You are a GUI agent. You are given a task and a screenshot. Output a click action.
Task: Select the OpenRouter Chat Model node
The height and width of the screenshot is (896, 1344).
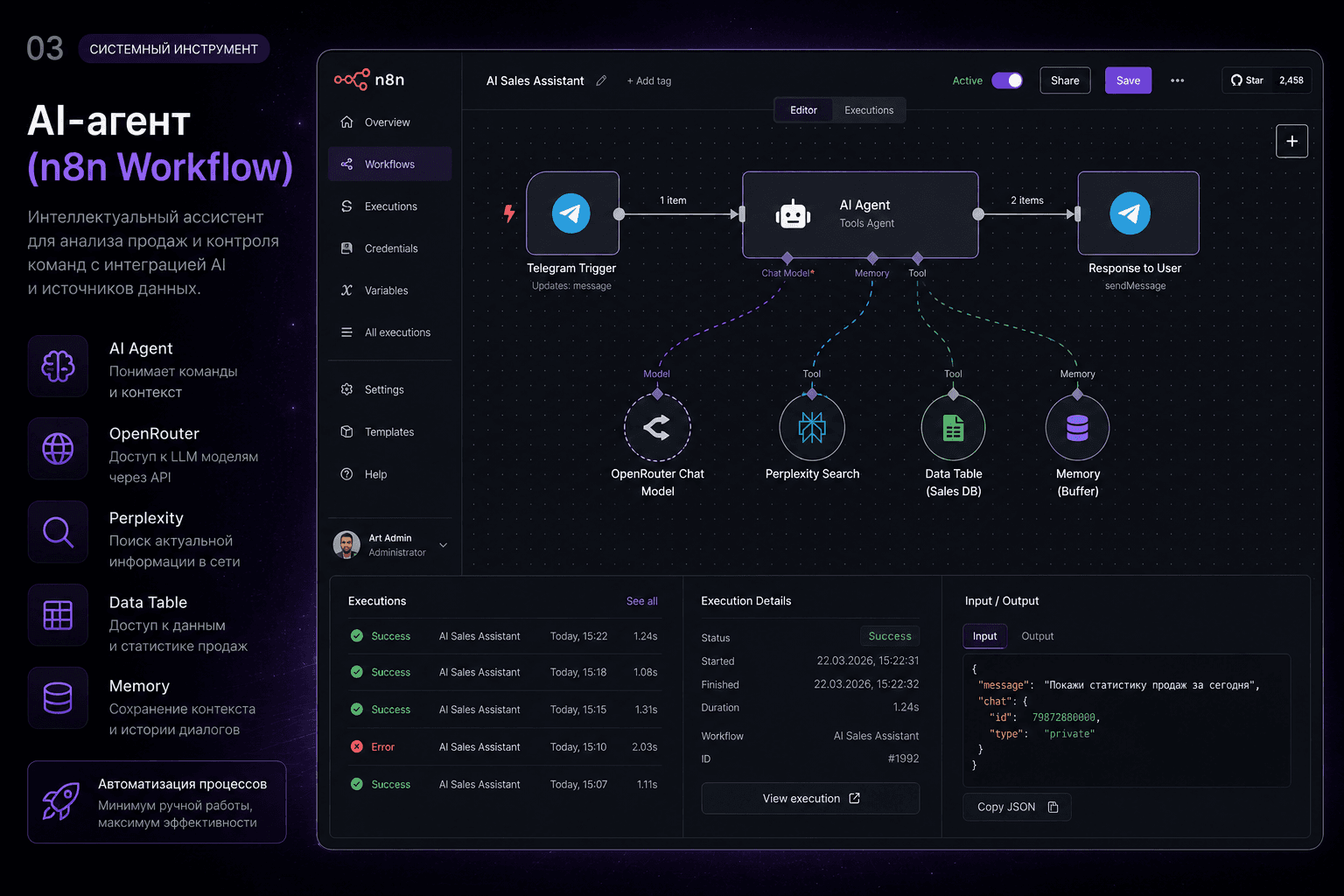click(x=657, y=427)
